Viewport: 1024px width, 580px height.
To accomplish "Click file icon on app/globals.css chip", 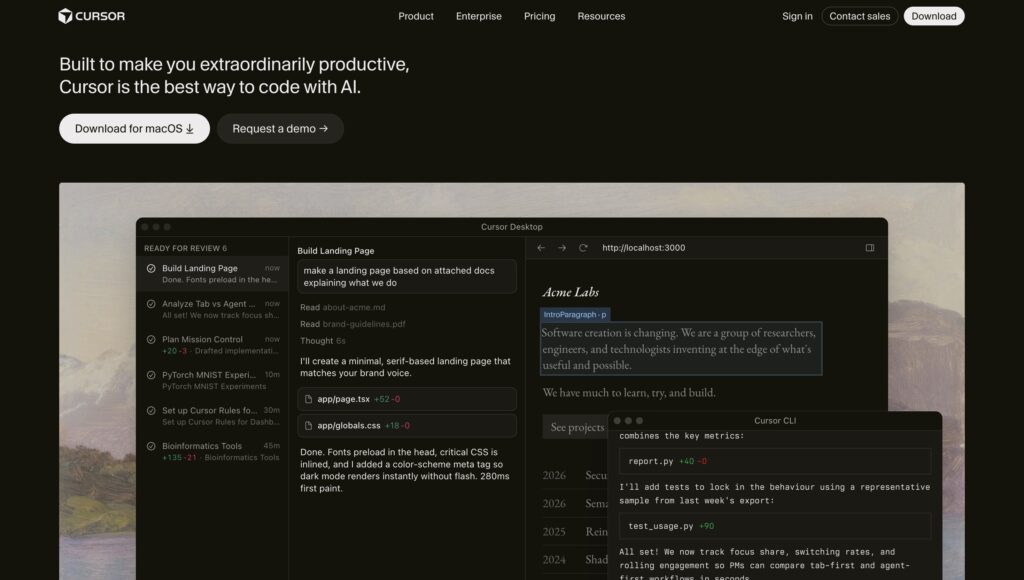I will [308, 426].
